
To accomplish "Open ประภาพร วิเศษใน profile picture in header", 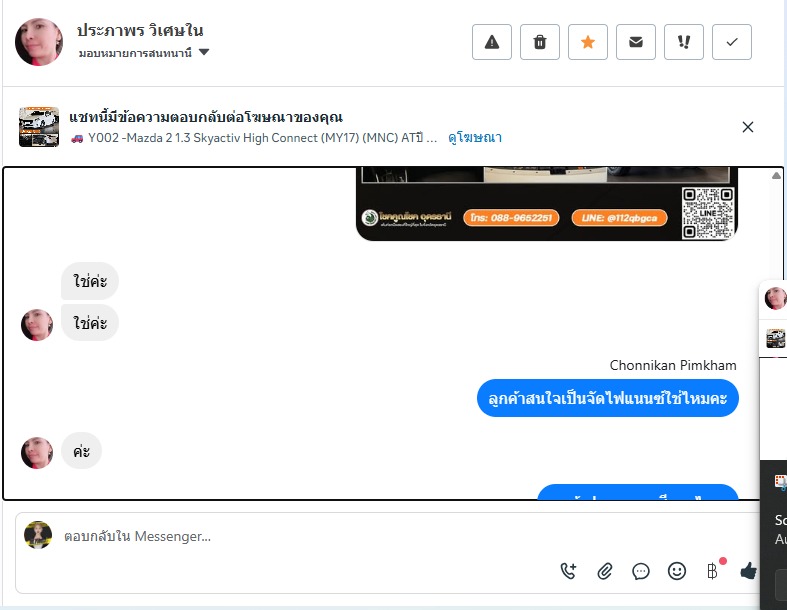I will (39, 42).
